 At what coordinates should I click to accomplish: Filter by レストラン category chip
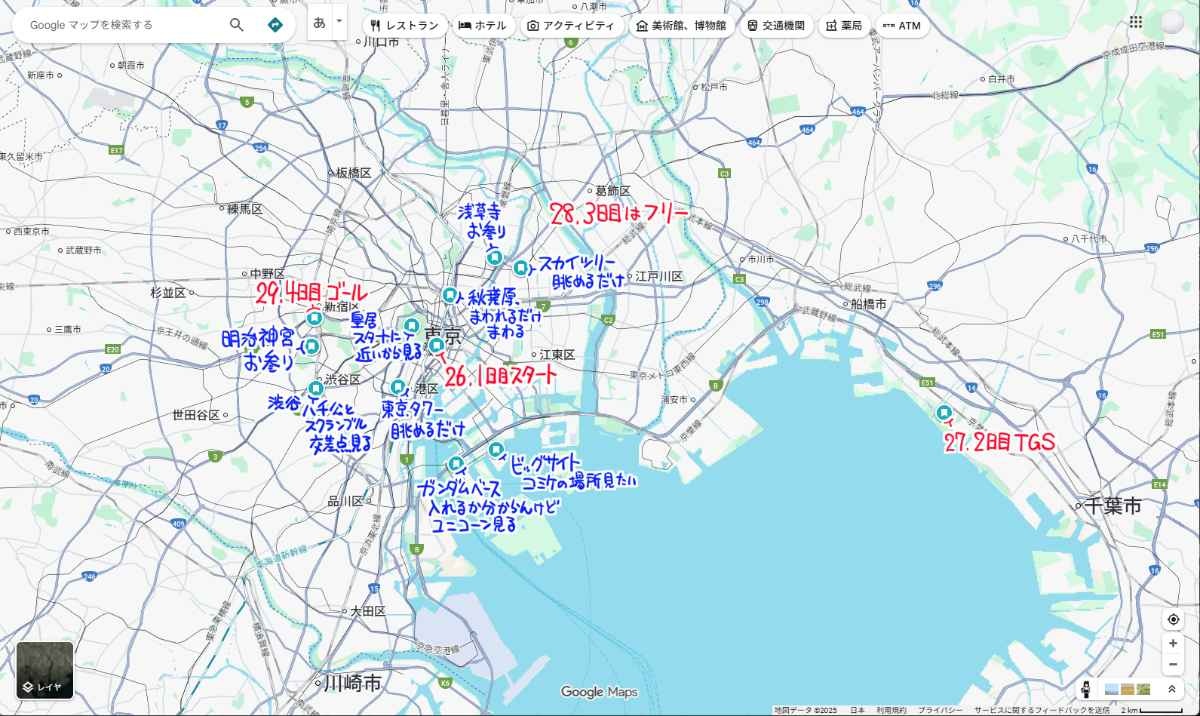404,26
